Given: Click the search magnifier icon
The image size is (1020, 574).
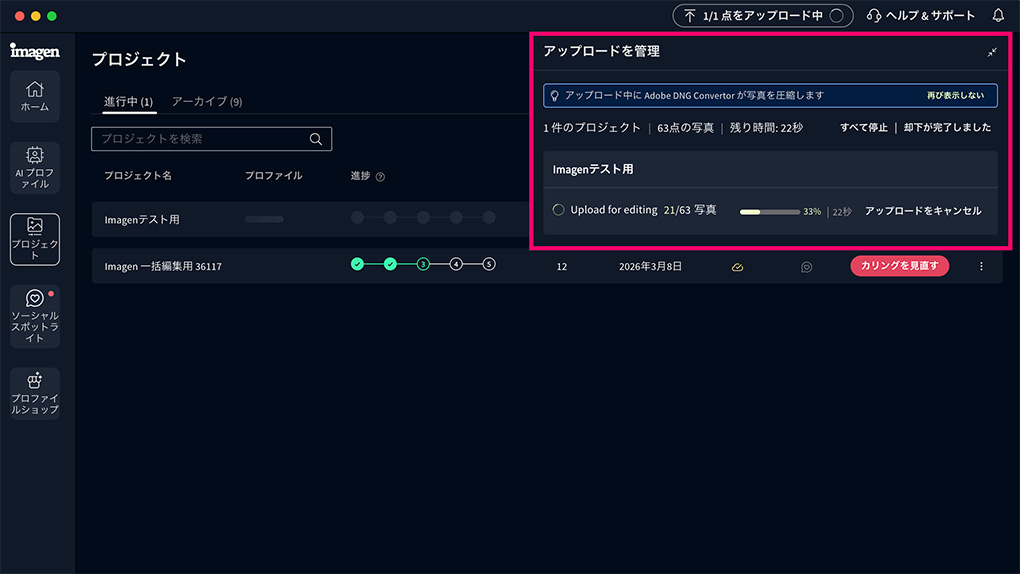Looking at the screenshot, I should [x=316, y=139].
